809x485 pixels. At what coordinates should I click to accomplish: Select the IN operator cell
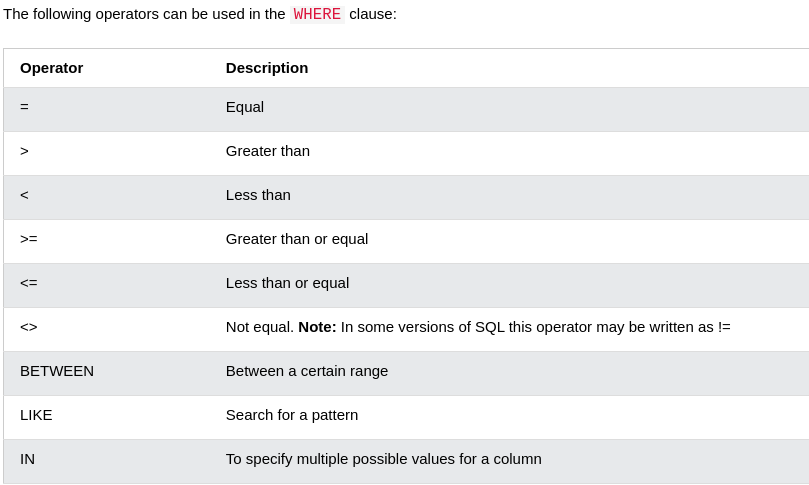27,459
